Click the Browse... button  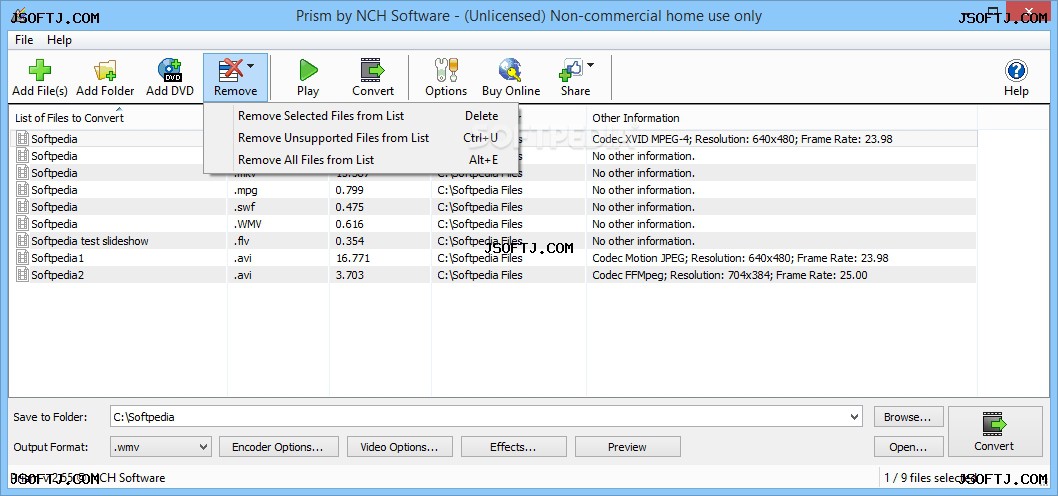click(908, 417)
